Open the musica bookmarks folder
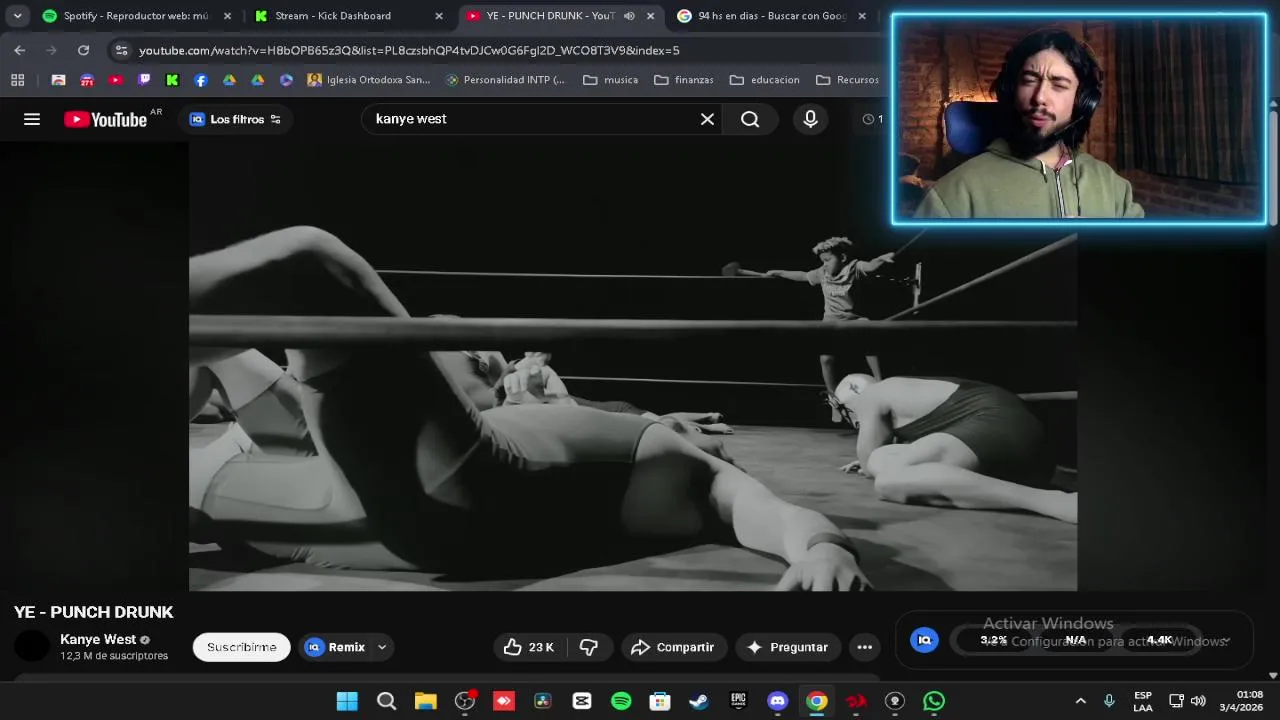This screenshot has width=1280, height=720. tap(610, 80)
